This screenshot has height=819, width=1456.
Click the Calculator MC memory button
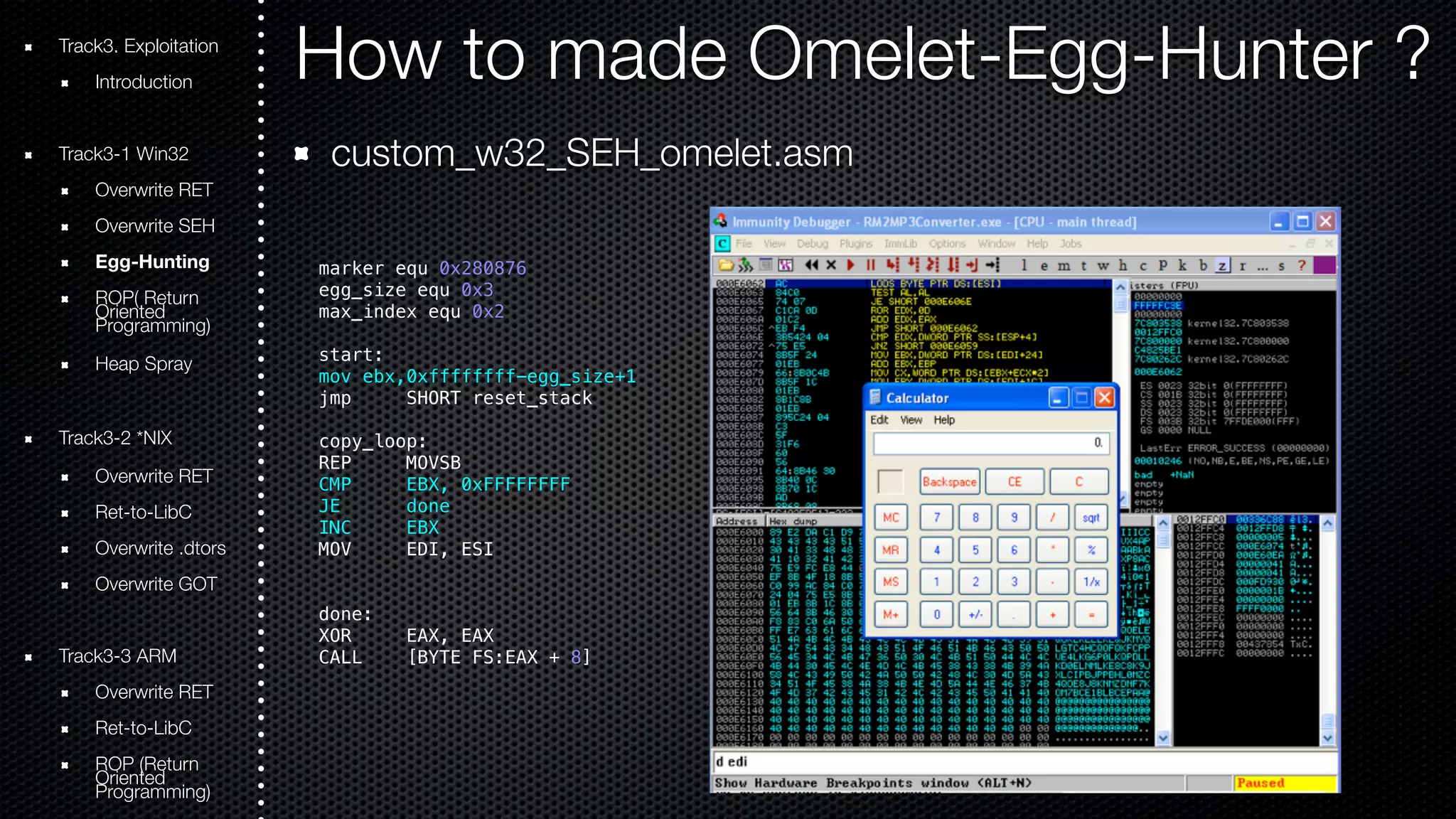[x=891, y=517]
